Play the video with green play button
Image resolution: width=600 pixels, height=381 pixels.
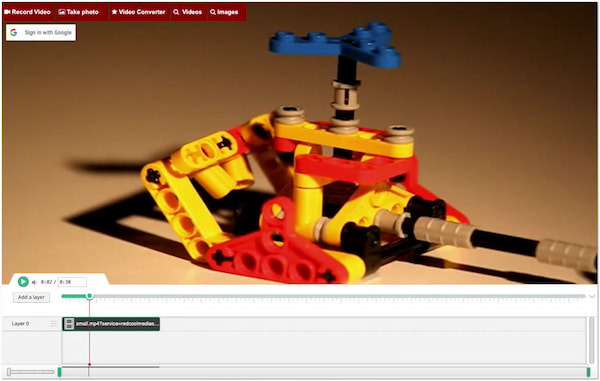[23, 282]
